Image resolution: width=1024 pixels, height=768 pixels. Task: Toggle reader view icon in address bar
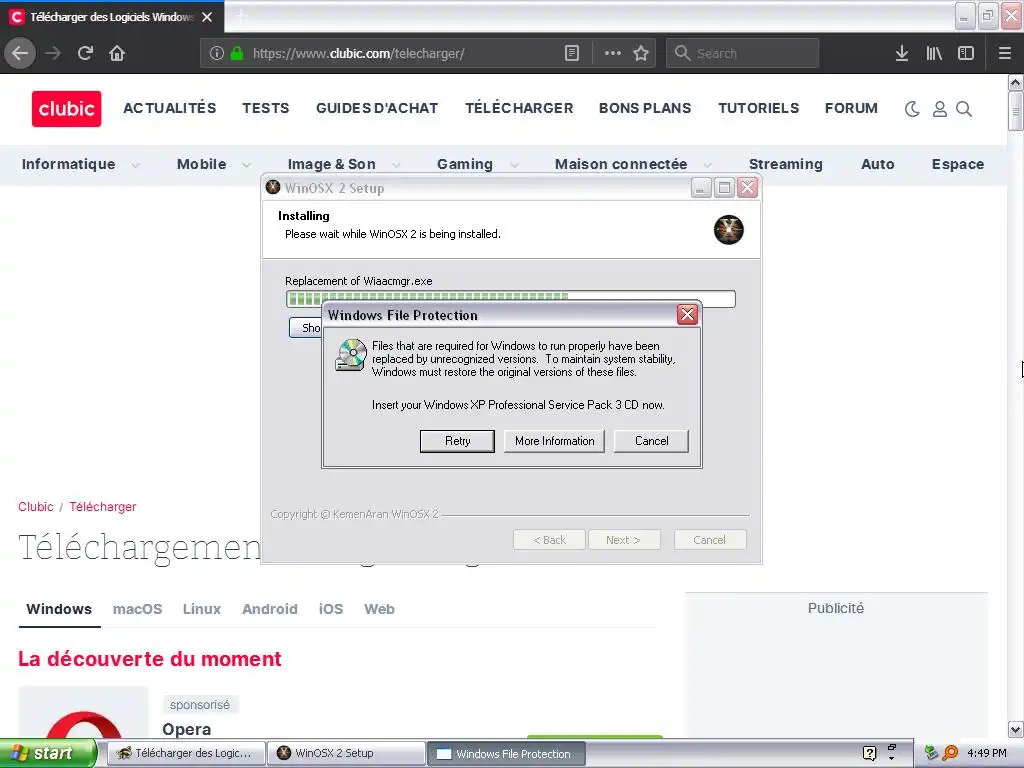[571, 53]
